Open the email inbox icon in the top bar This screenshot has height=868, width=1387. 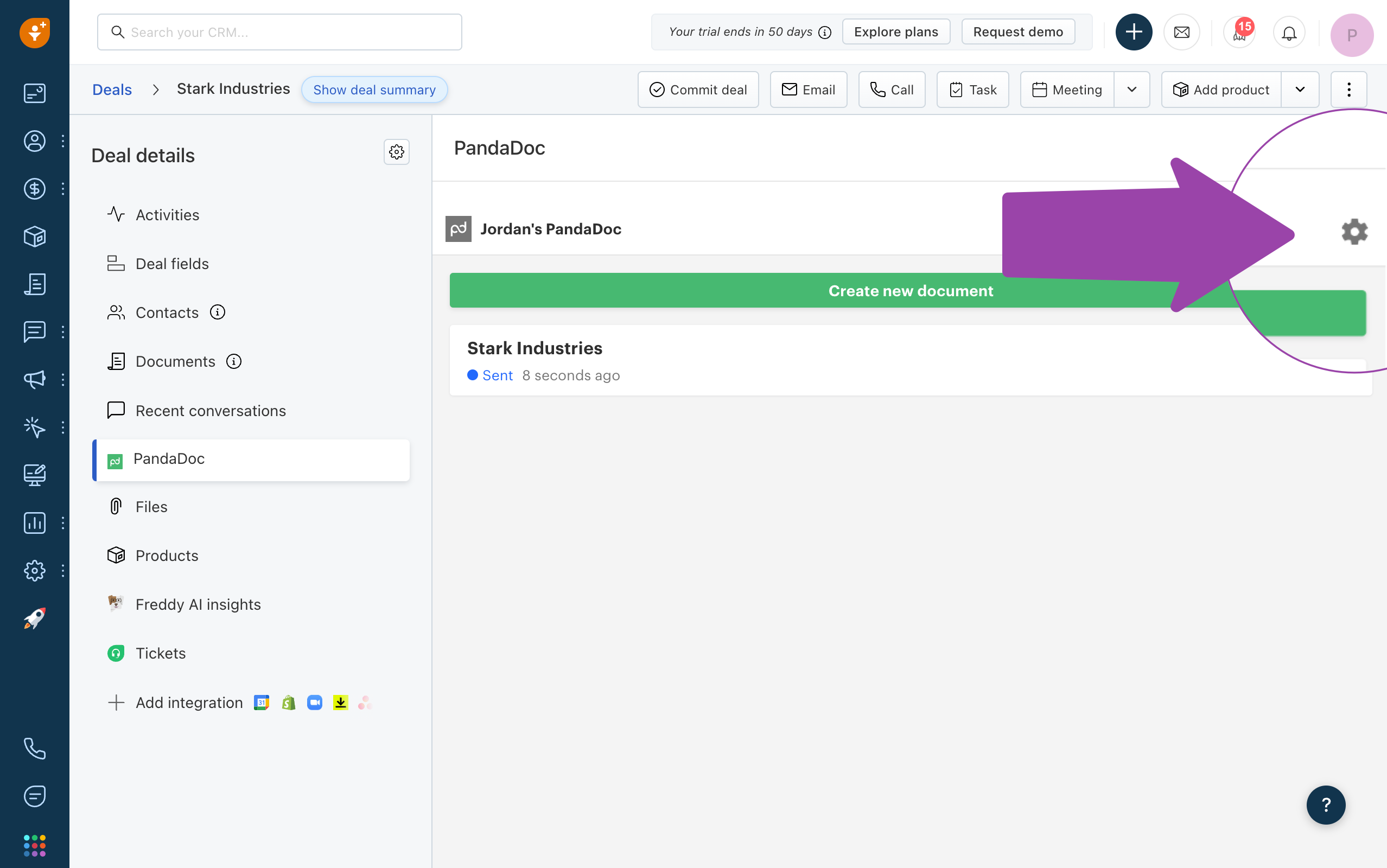pos(1181,32)
